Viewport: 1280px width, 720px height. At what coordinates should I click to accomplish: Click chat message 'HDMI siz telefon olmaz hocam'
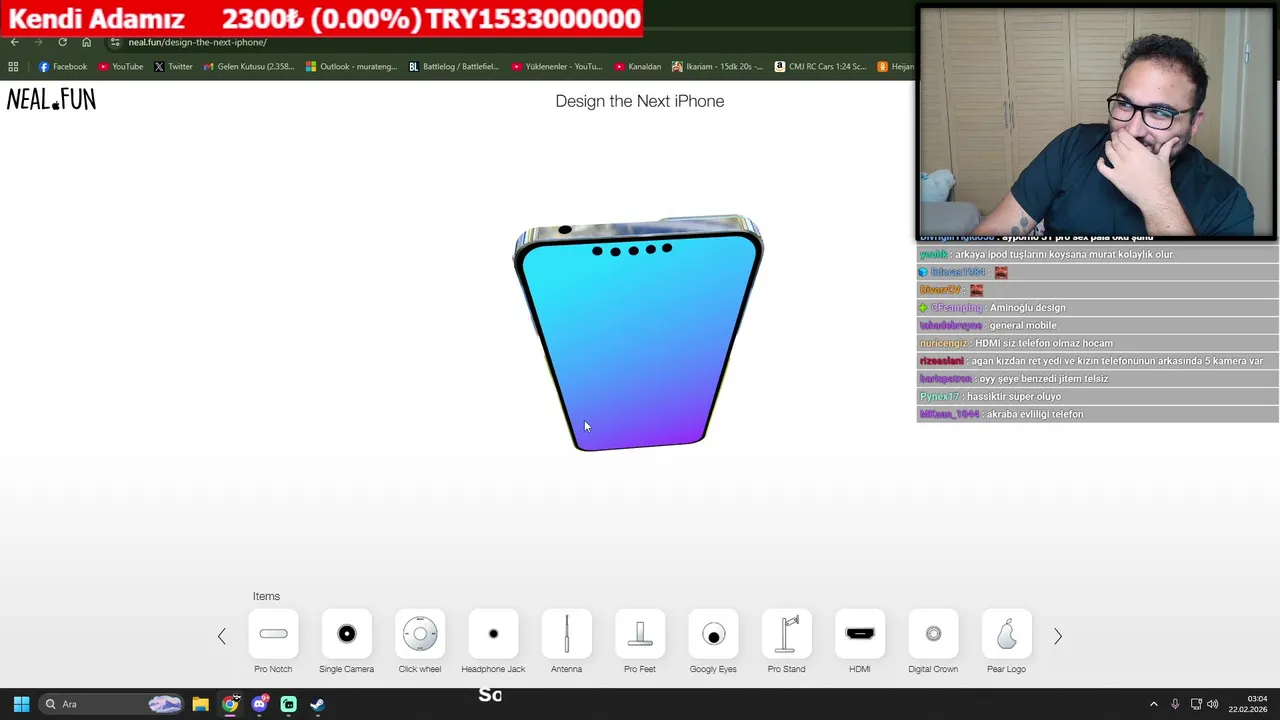pos(1044,343)
